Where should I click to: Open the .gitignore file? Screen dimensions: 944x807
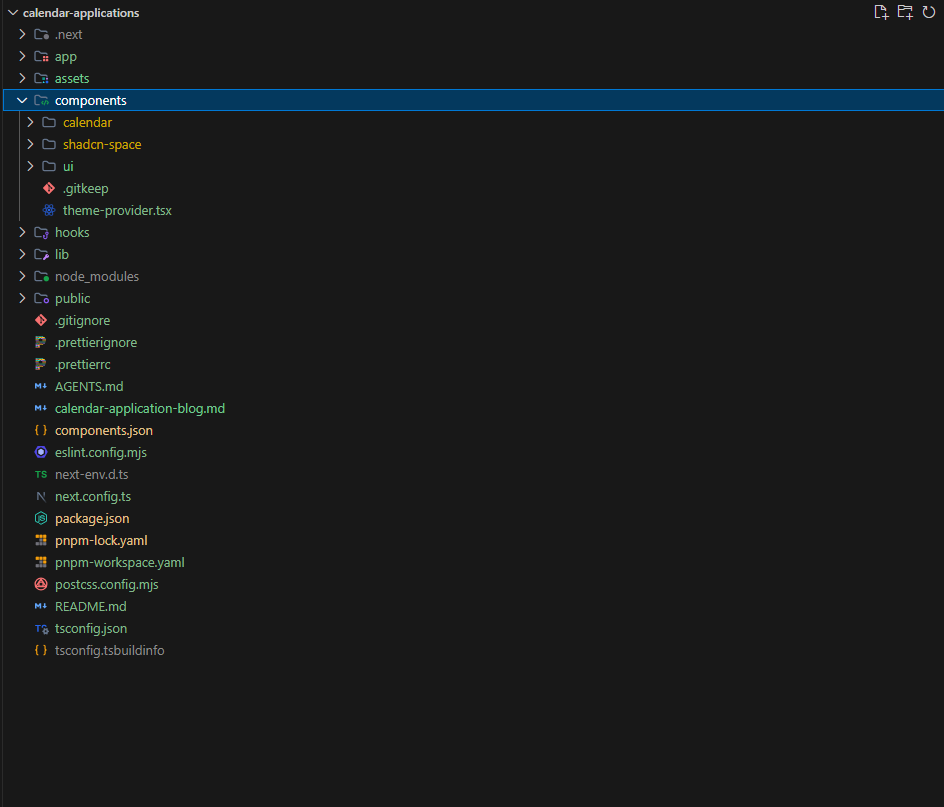[x=82, y=320]
